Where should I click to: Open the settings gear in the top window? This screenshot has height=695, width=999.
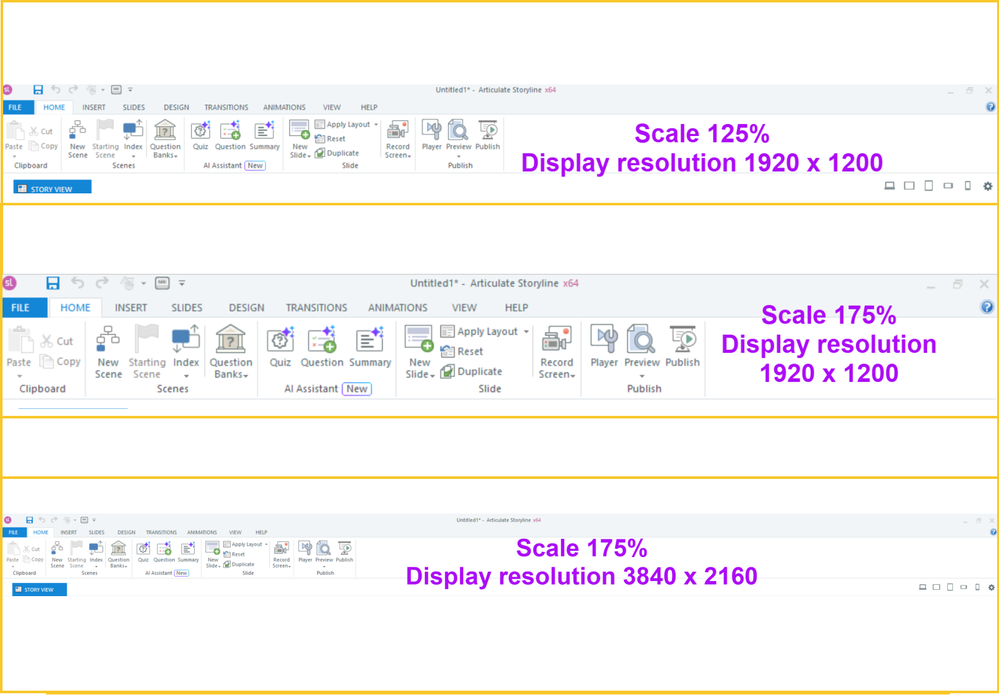[987, 186]
